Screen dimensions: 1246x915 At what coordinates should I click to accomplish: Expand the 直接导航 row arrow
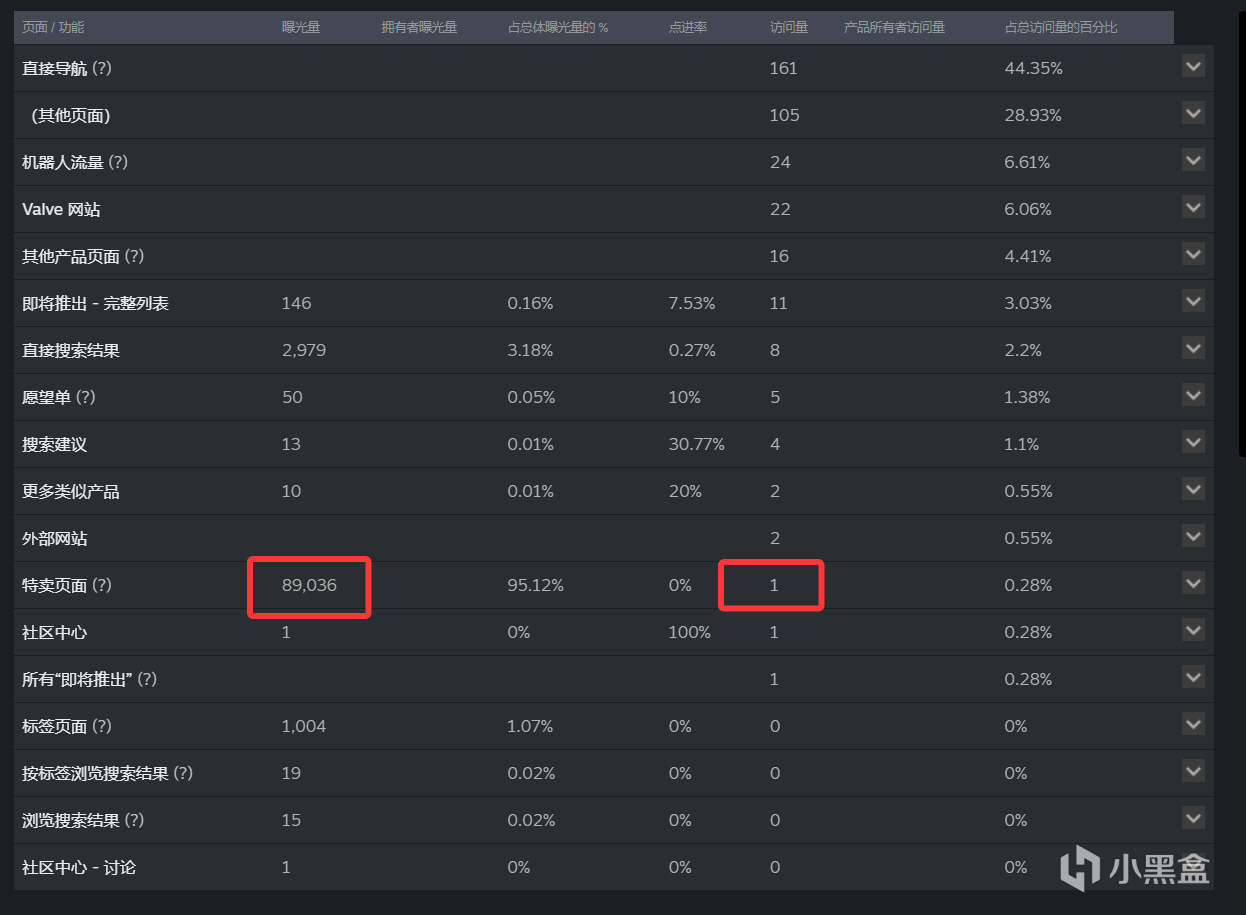[x=1193, y=67]
